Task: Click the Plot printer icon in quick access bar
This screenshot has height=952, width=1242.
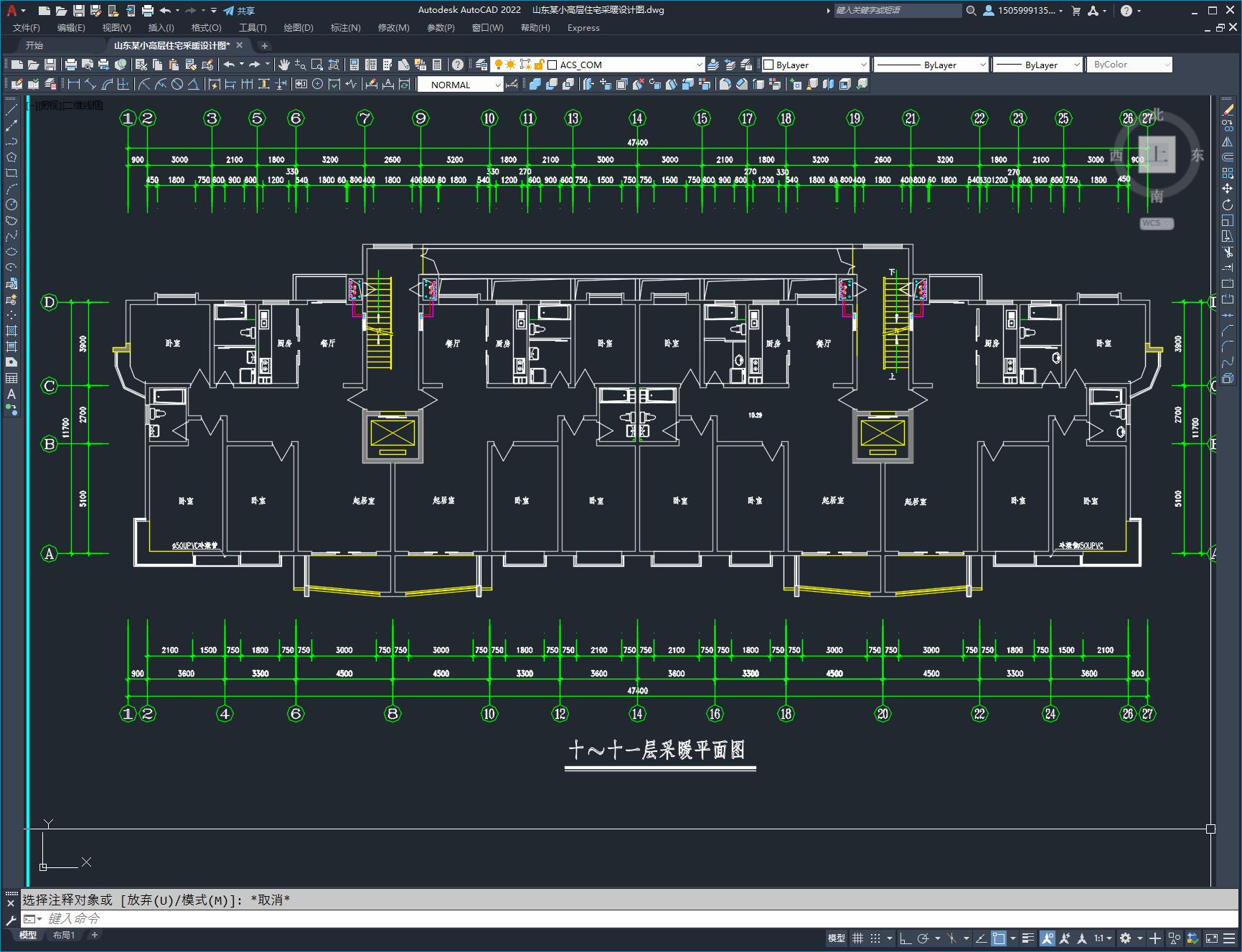Action: [x=148, y=11]
